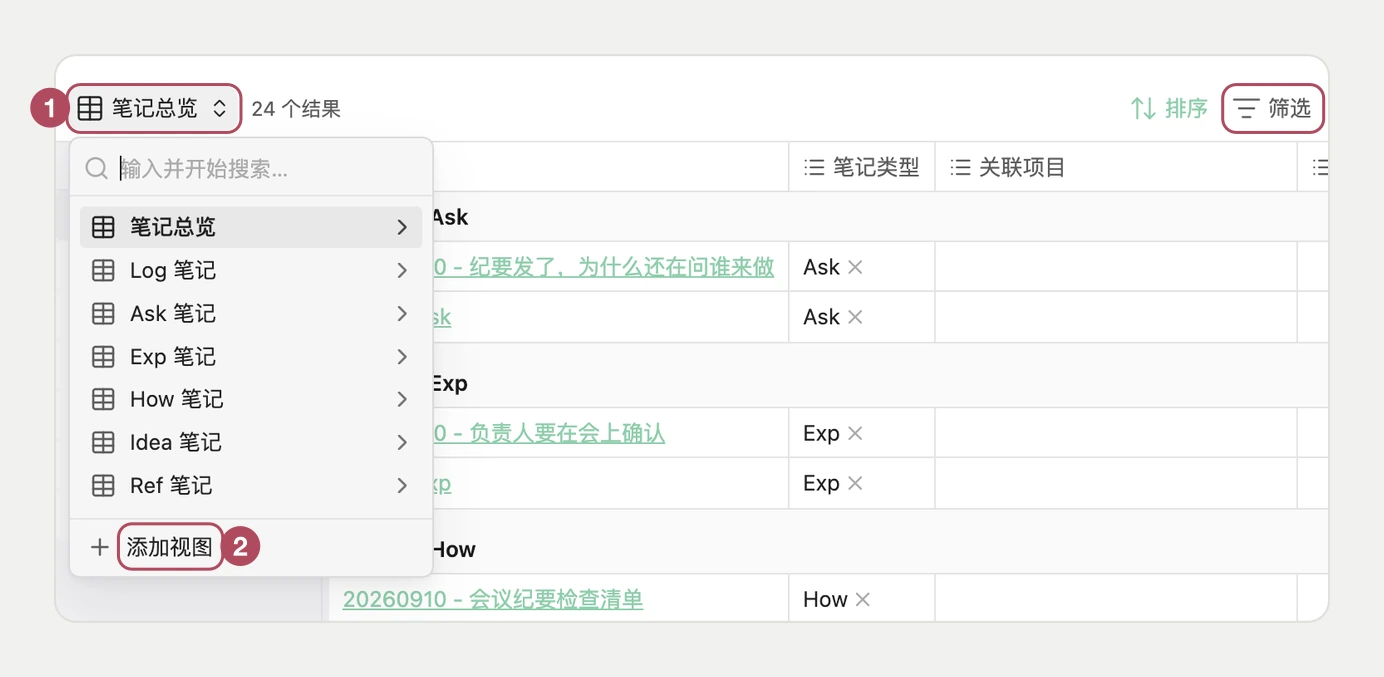
Task: Click the table icon next to Log 笔记
Action: point(103,270)
